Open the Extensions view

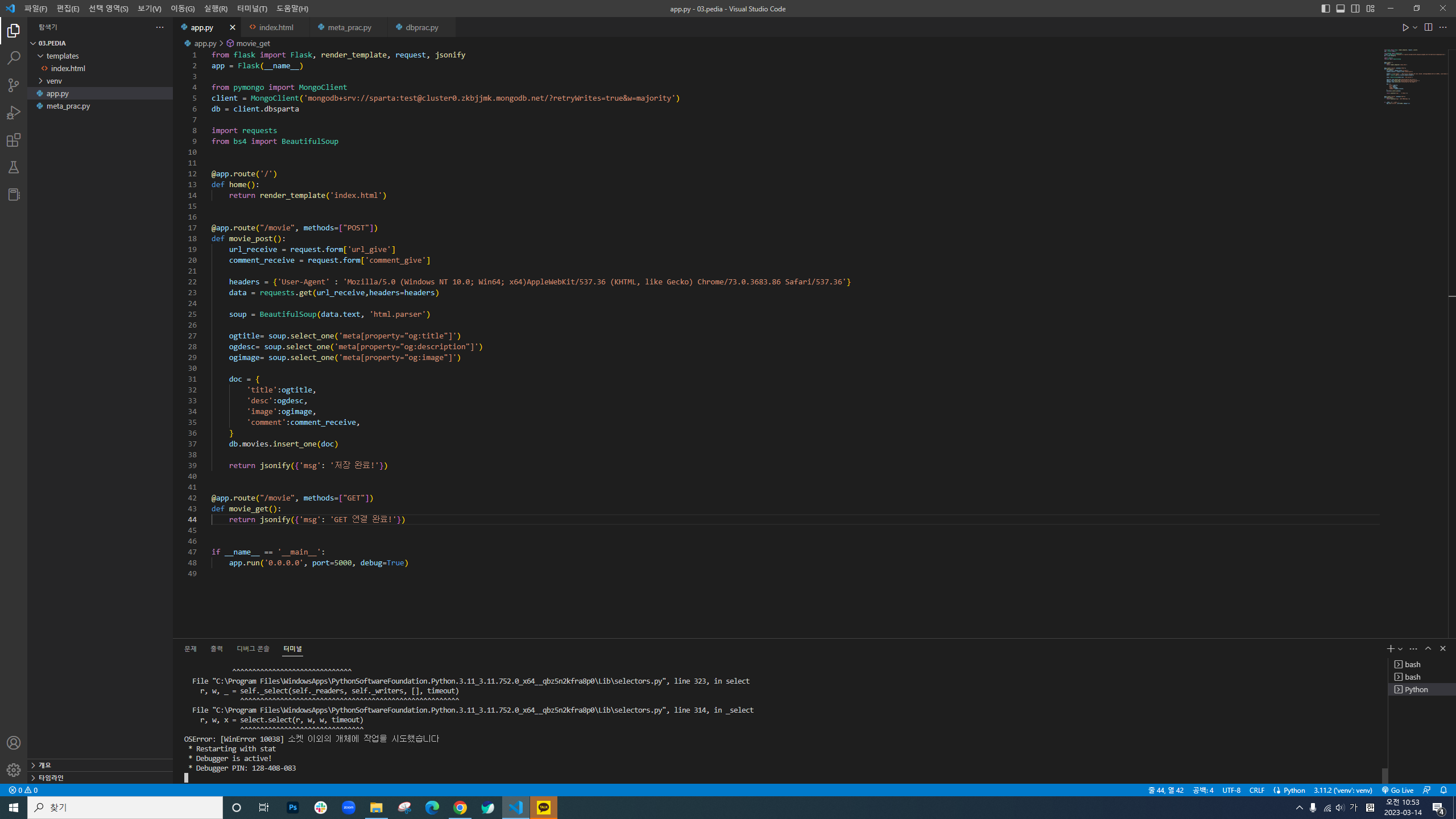click(14, 140)
